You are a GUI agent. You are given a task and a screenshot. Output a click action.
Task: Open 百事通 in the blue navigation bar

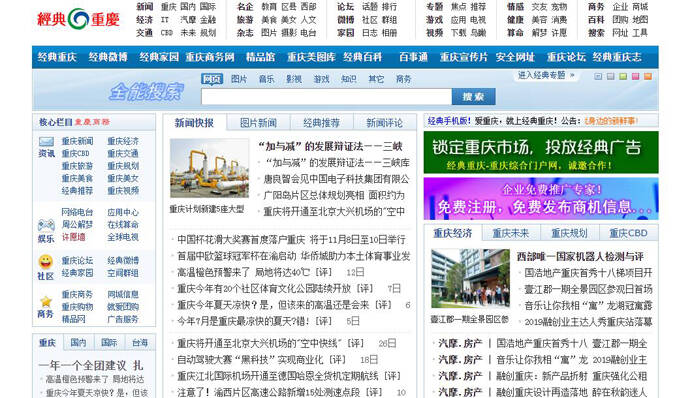click(x=413, y=57)
